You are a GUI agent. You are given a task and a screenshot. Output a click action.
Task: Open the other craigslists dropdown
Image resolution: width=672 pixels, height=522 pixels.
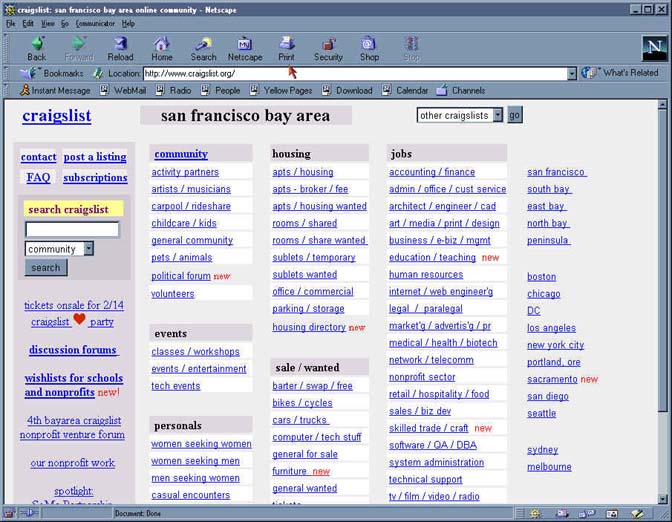point(459,115)
